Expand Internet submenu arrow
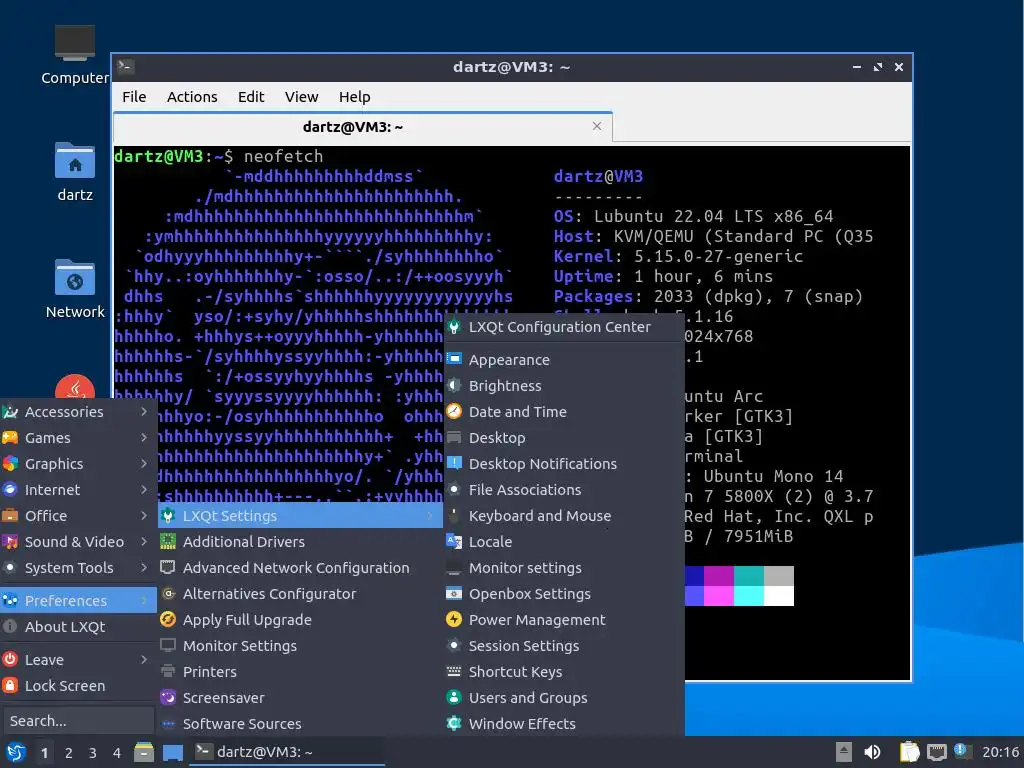The width and height of the screenshot is (1024, 768). 144,489
